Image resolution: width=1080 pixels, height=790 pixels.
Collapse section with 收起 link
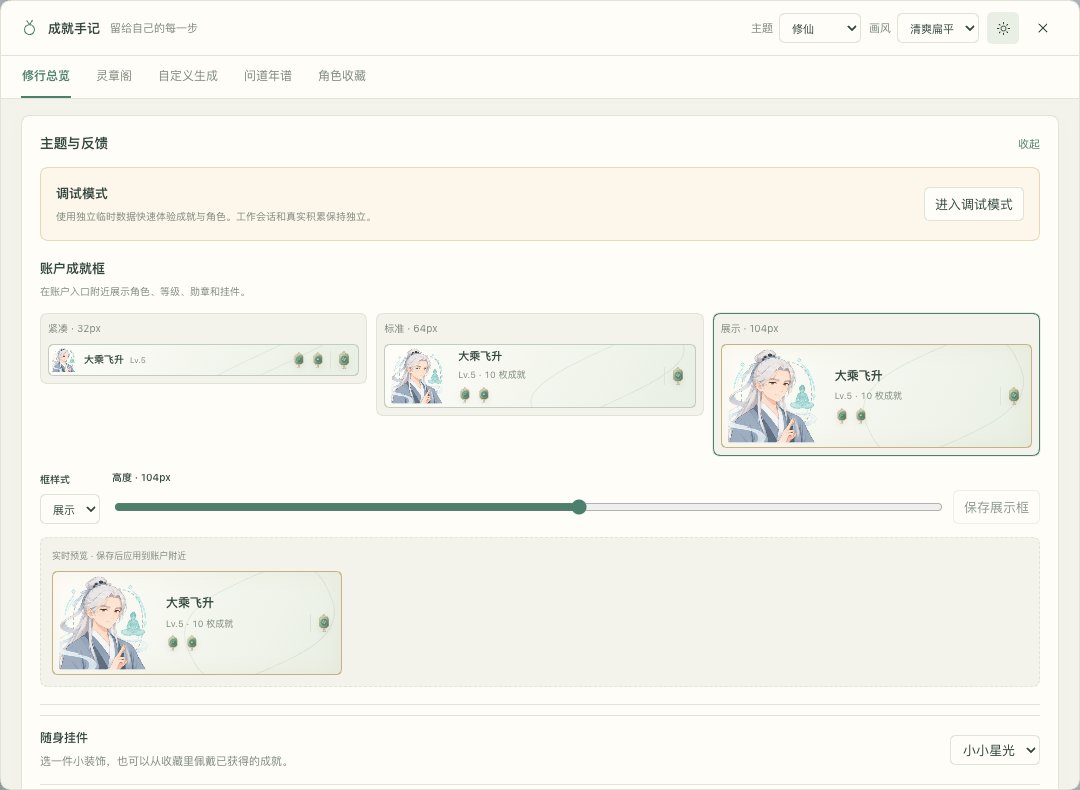tap(1029, 144)
